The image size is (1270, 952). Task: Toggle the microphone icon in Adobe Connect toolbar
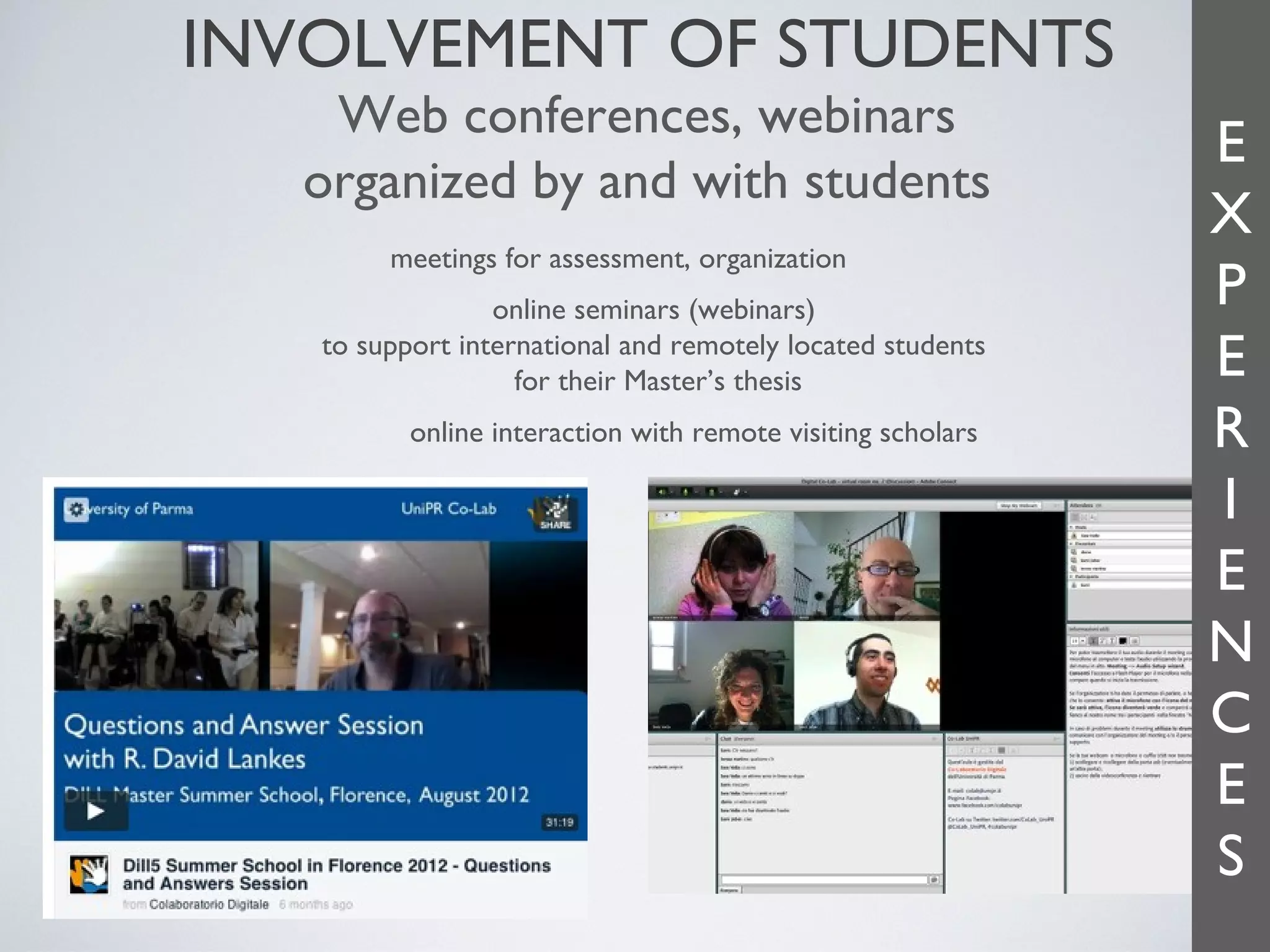pyautogui.click(x=686, y=492)
